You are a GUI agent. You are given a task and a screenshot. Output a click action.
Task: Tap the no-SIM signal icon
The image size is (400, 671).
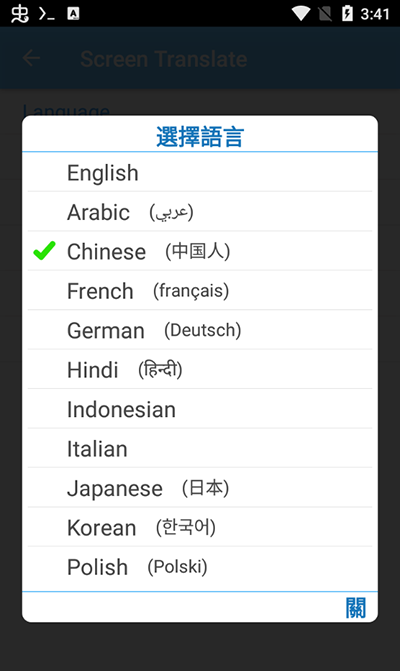click(325, 14)
